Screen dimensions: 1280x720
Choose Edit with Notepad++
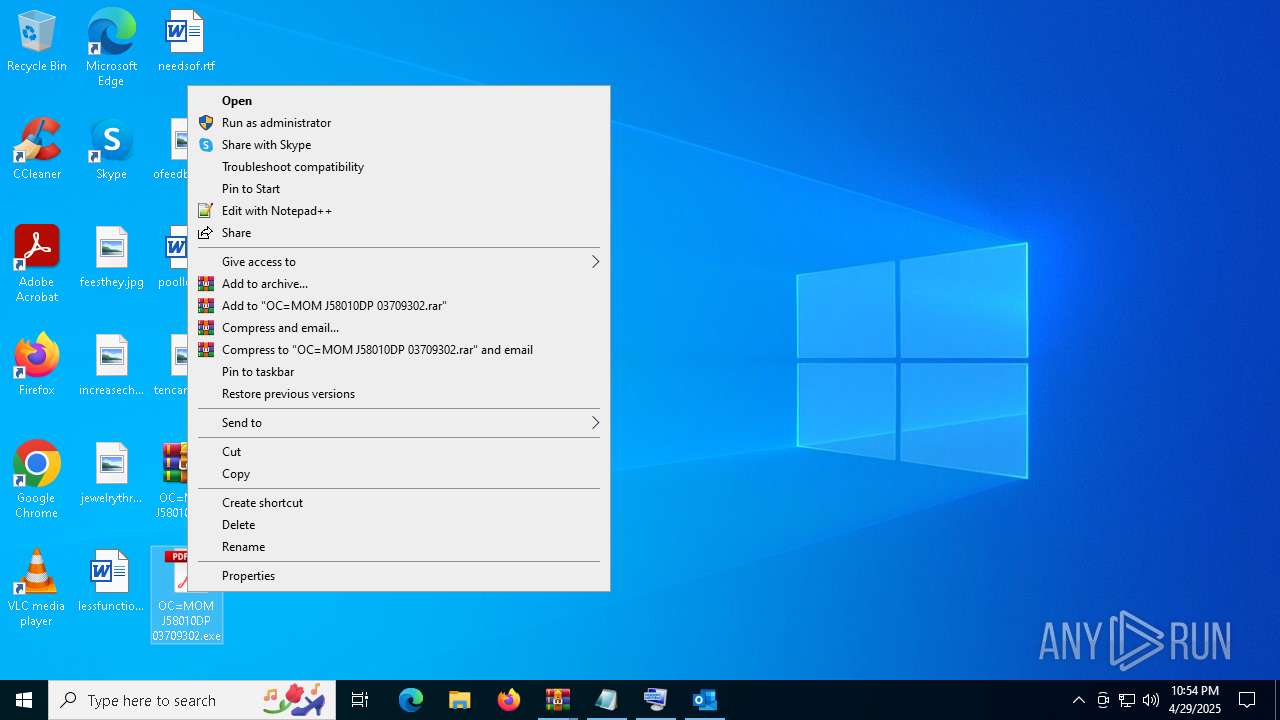pyautogui.click(x=399, y=211)
